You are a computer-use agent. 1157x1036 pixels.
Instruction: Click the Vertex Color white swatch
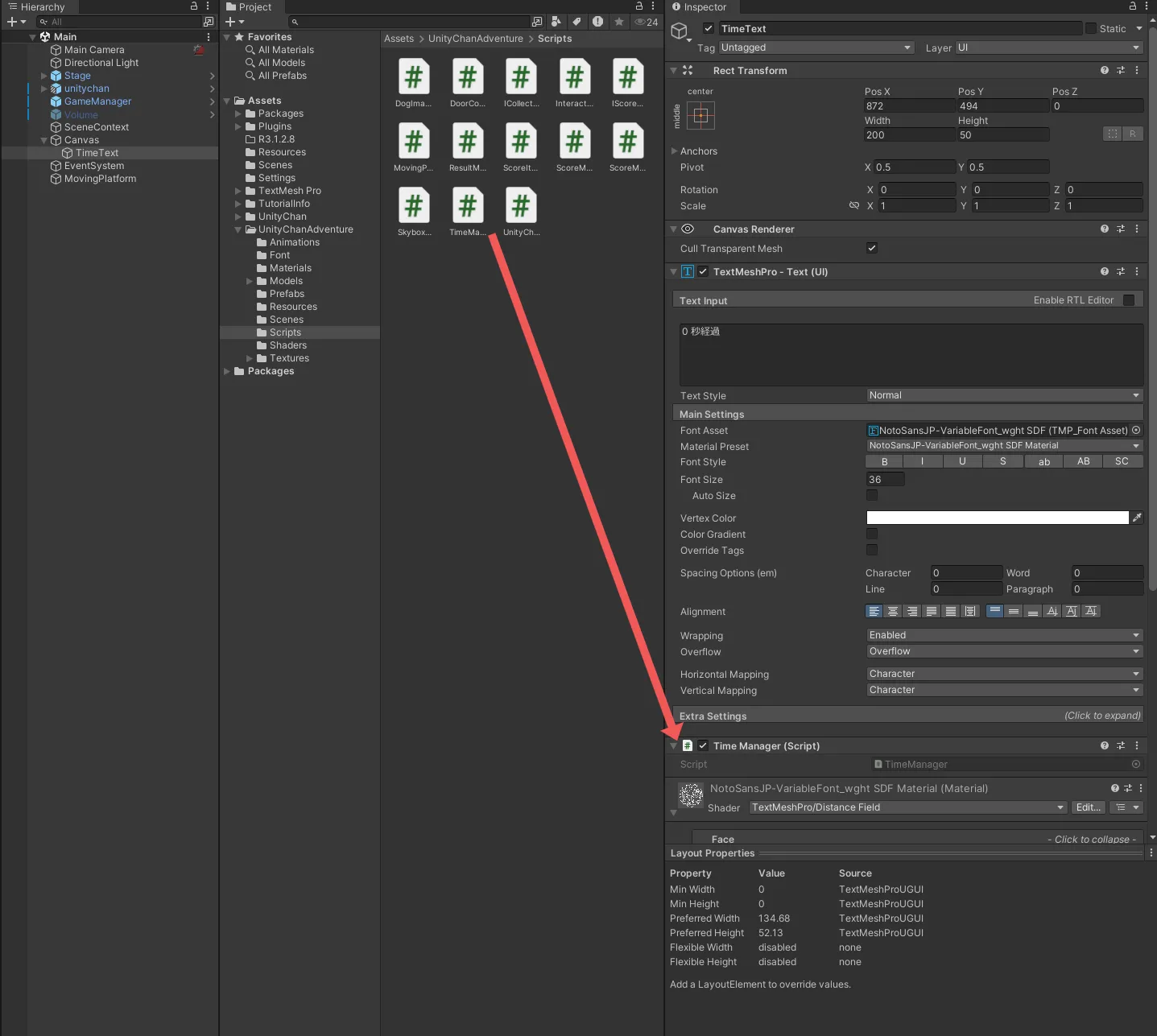click(x=997, y=518)
